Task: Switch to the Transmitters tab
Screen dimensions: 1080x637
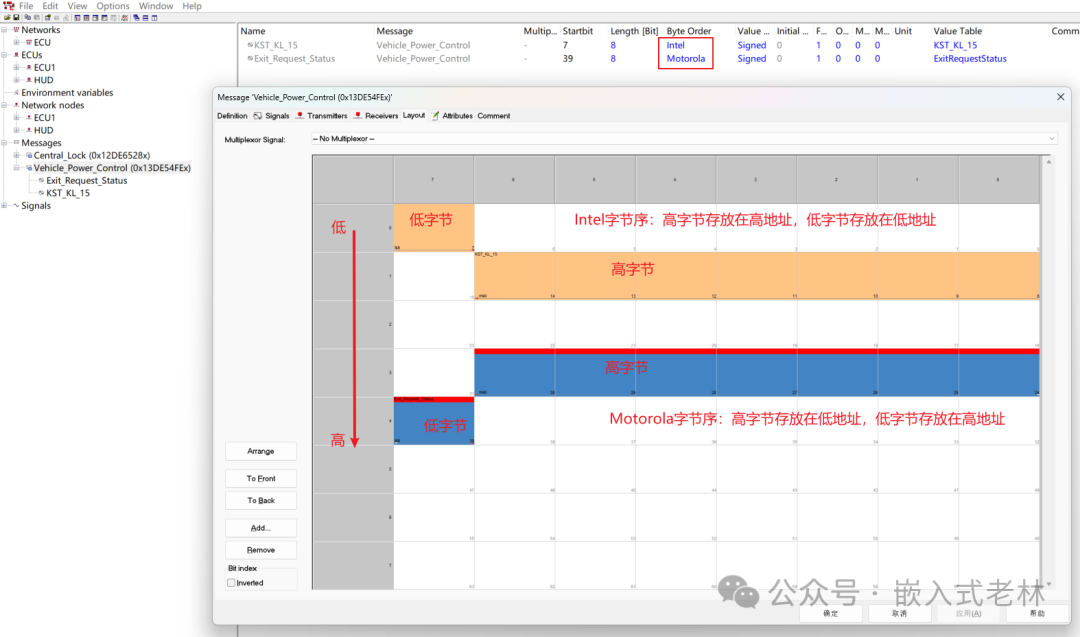Action: pyautogui.click(x=321, y=116)
